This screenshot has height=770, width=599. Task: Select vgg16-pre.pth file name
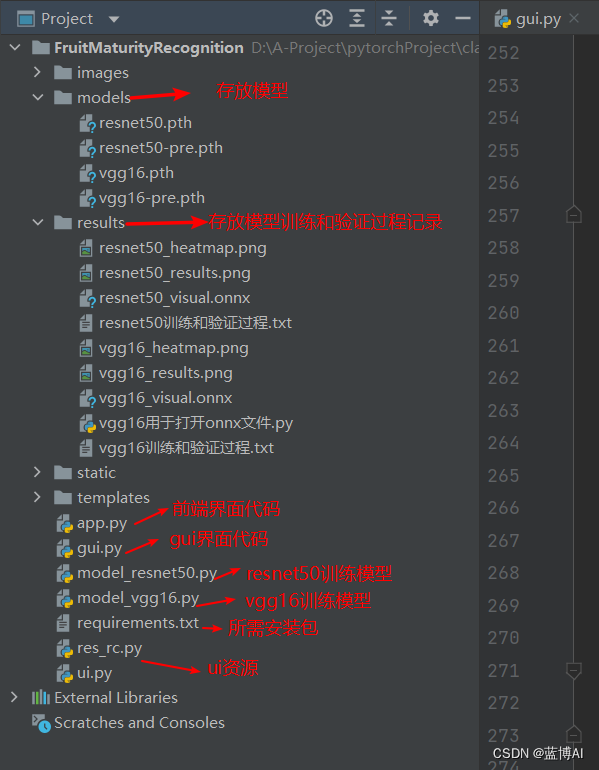tap(152, 198)
